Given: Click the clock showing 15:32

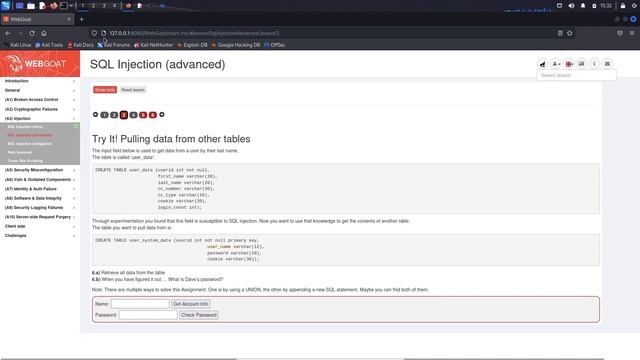Looking at the screenshot, I should coord(606,6).
